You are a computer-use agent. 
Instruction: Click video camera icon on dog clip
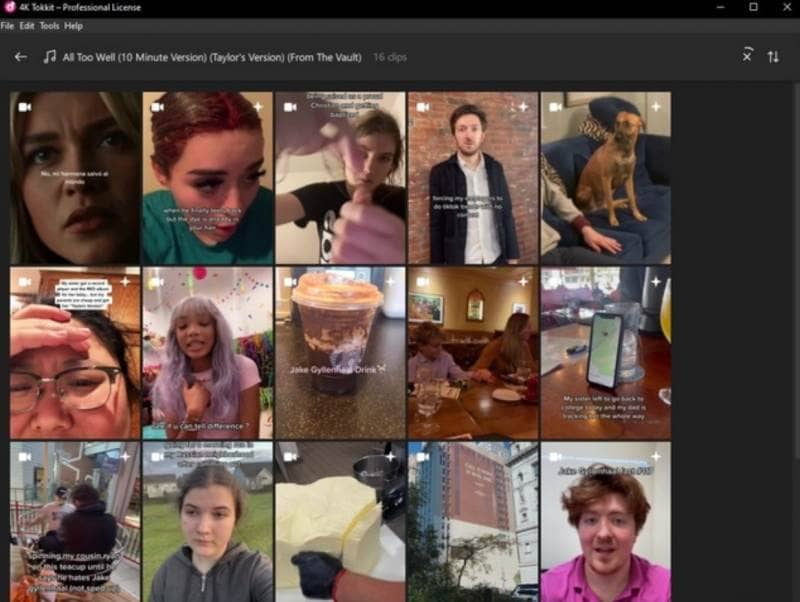tap(556, 107)
